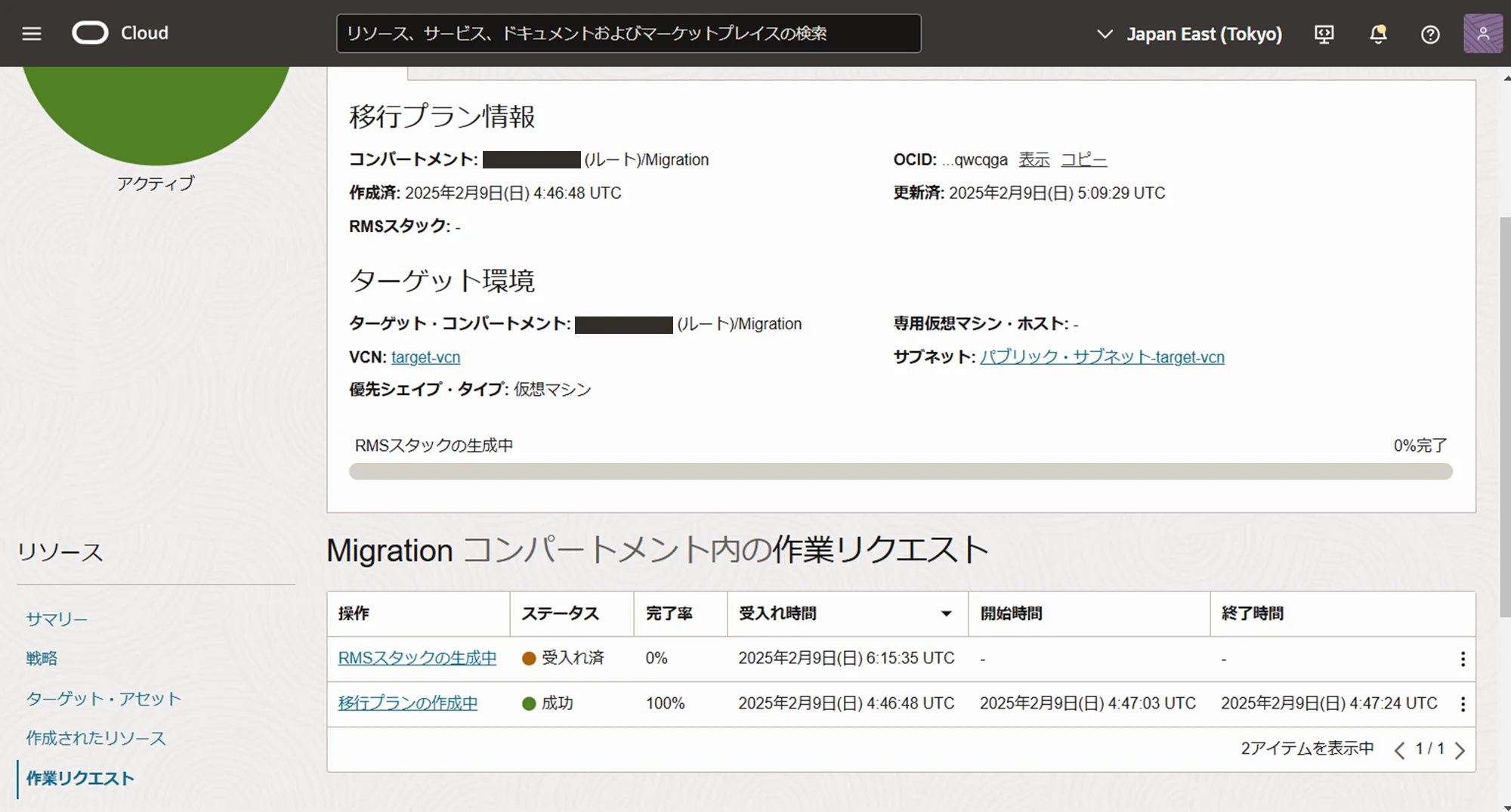Image resolution: width=1511 pixels, height=812 pixels.
Task: Open the target-vcn link
Action: (425, 357)
